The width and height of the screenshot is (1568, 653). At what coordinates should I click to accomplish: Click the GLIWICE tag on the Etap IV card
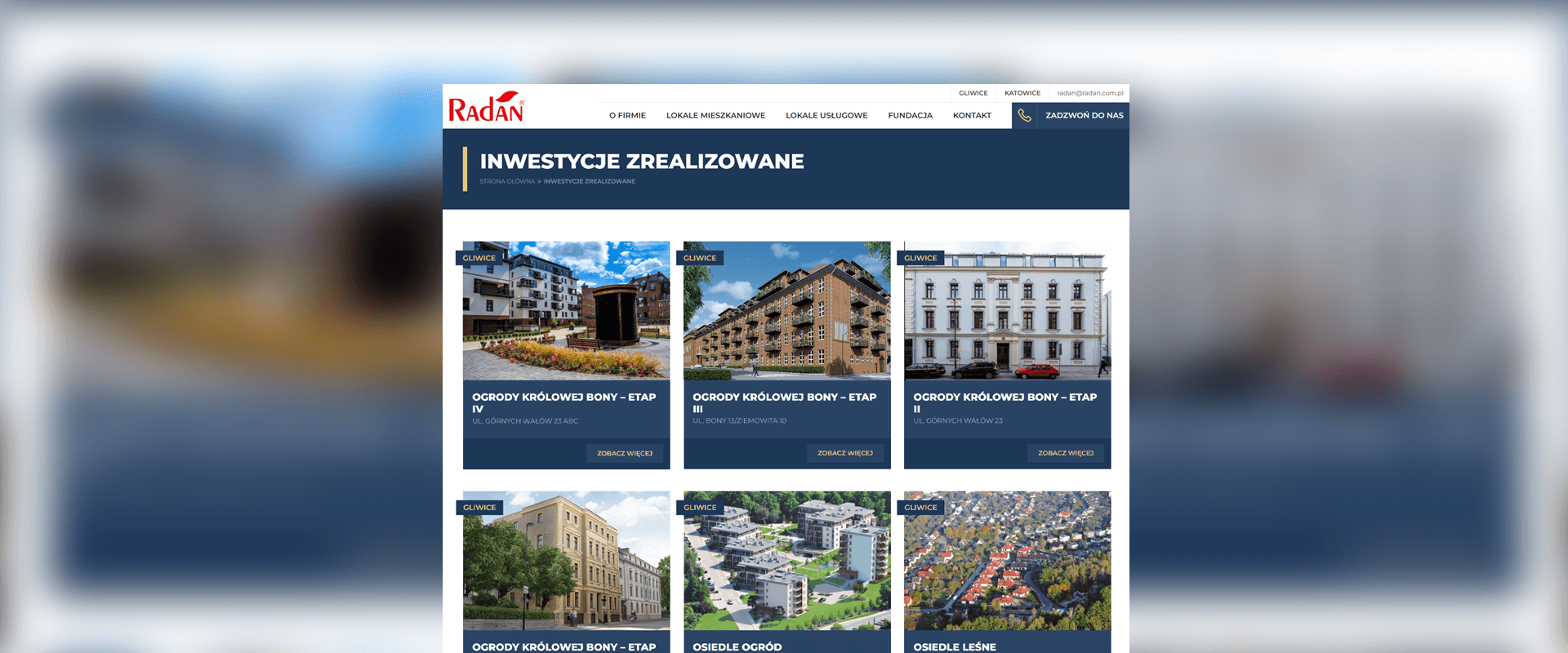[479, 258]
